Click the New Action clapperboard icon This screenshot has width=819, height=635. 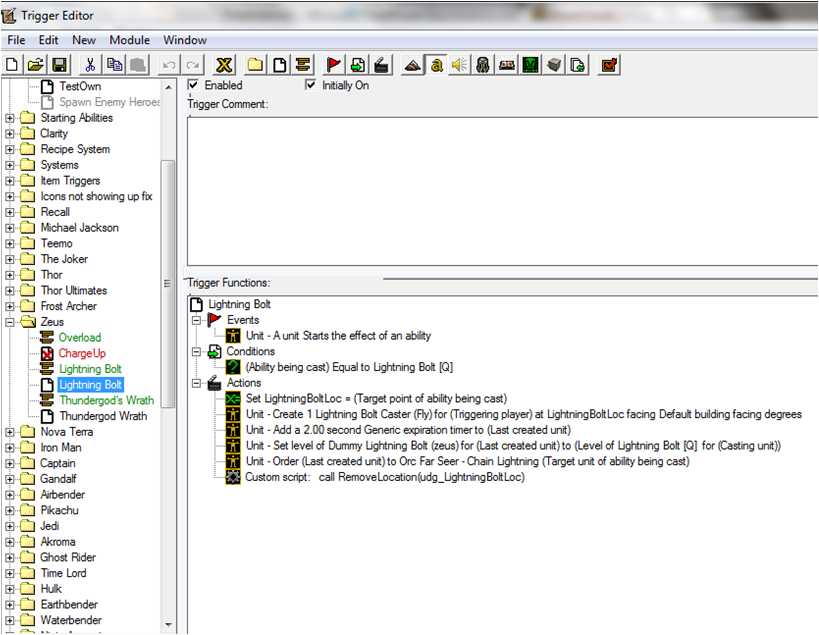click(381, 65)
